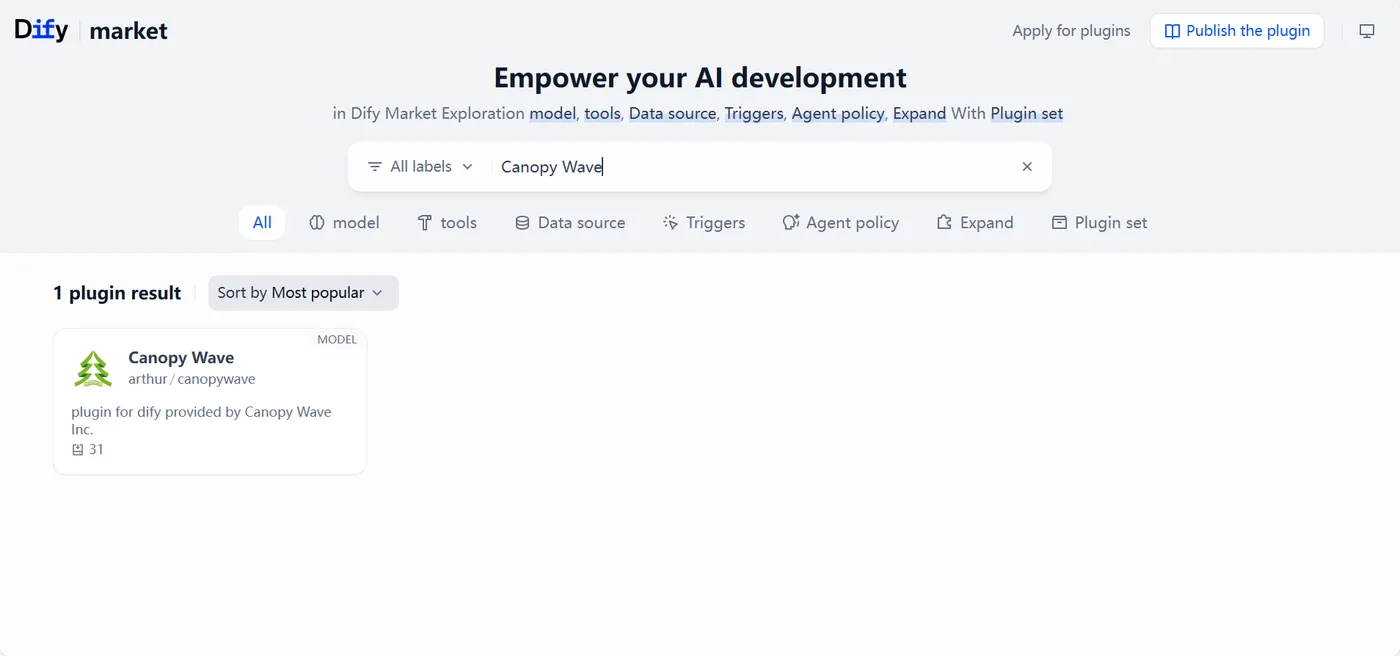Open the All labels filter dropdown

click(x=420, y=167)
